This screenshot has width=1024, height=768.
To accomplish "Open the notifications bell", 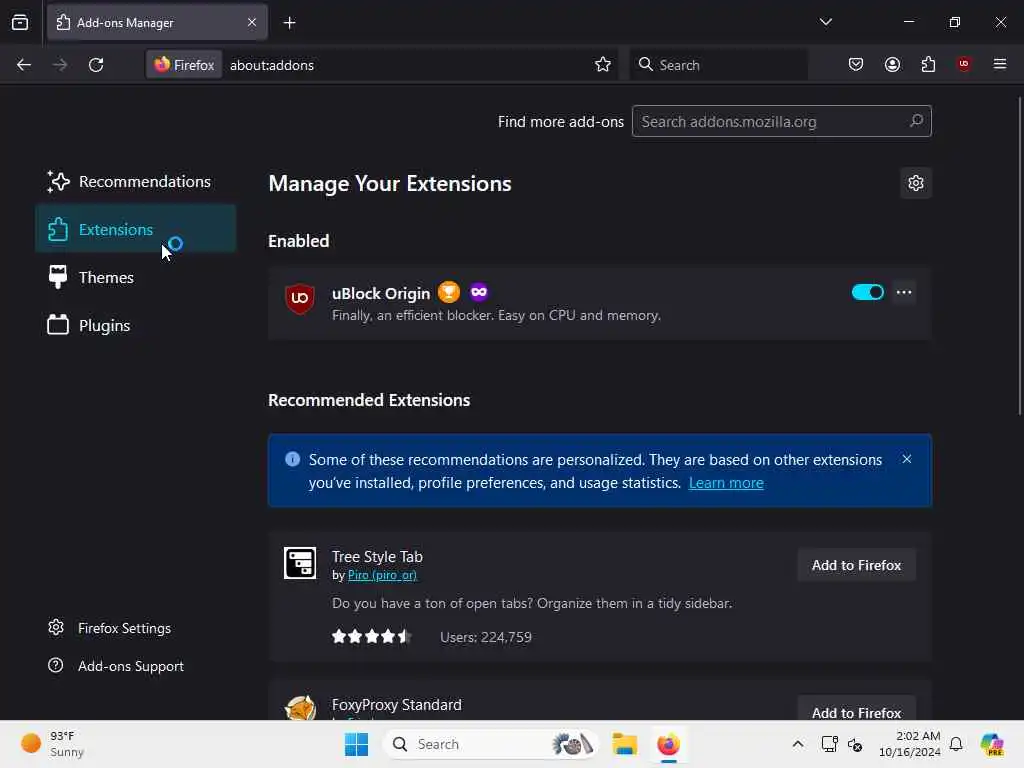I will tap(955, 744).
